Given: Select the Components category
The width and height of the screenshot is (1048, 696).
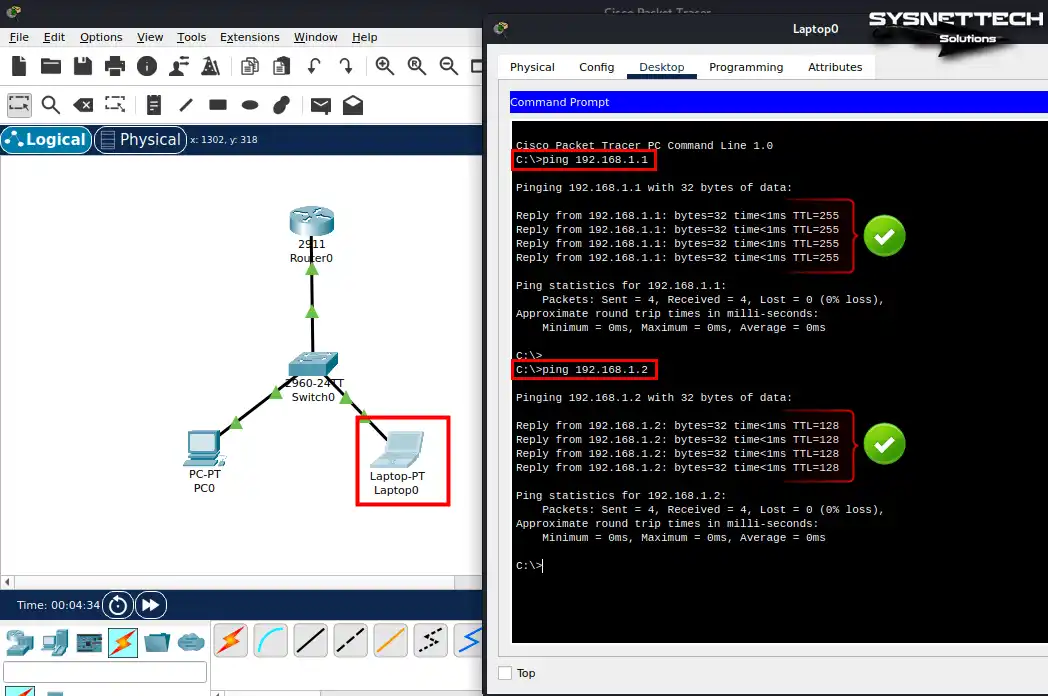Looking at the screenshot, I should [89, 643].
